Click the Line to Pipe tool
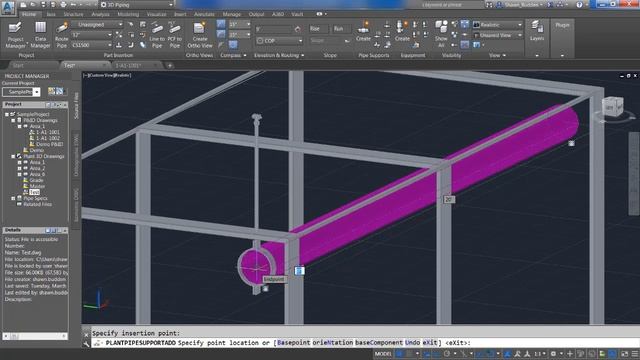The width and height of the screenshot is (640, 360). point(157,35)
